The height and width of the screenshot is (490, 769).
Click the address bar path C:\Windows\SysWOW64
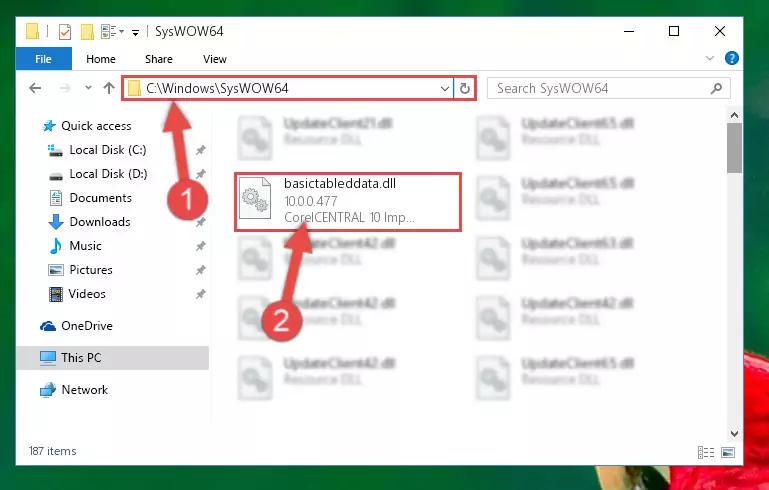coord(217,88)
